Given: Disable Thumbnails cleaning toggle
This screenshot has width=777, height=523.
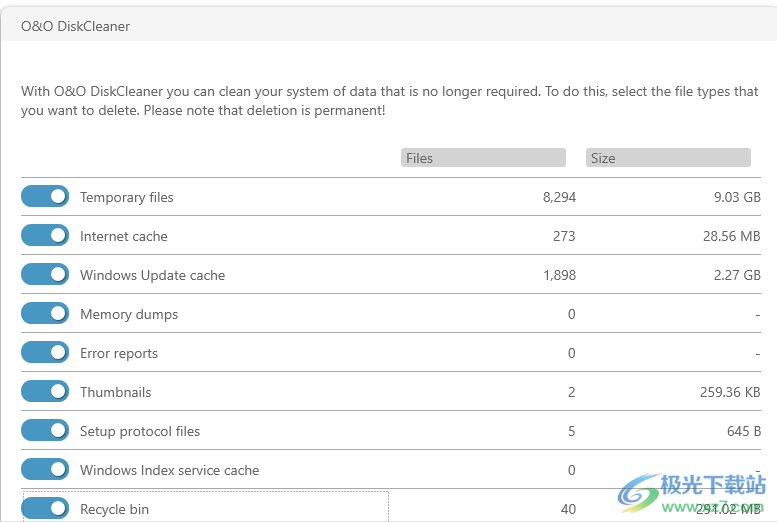Looking at the screenshot, I should tap(45, 391).
